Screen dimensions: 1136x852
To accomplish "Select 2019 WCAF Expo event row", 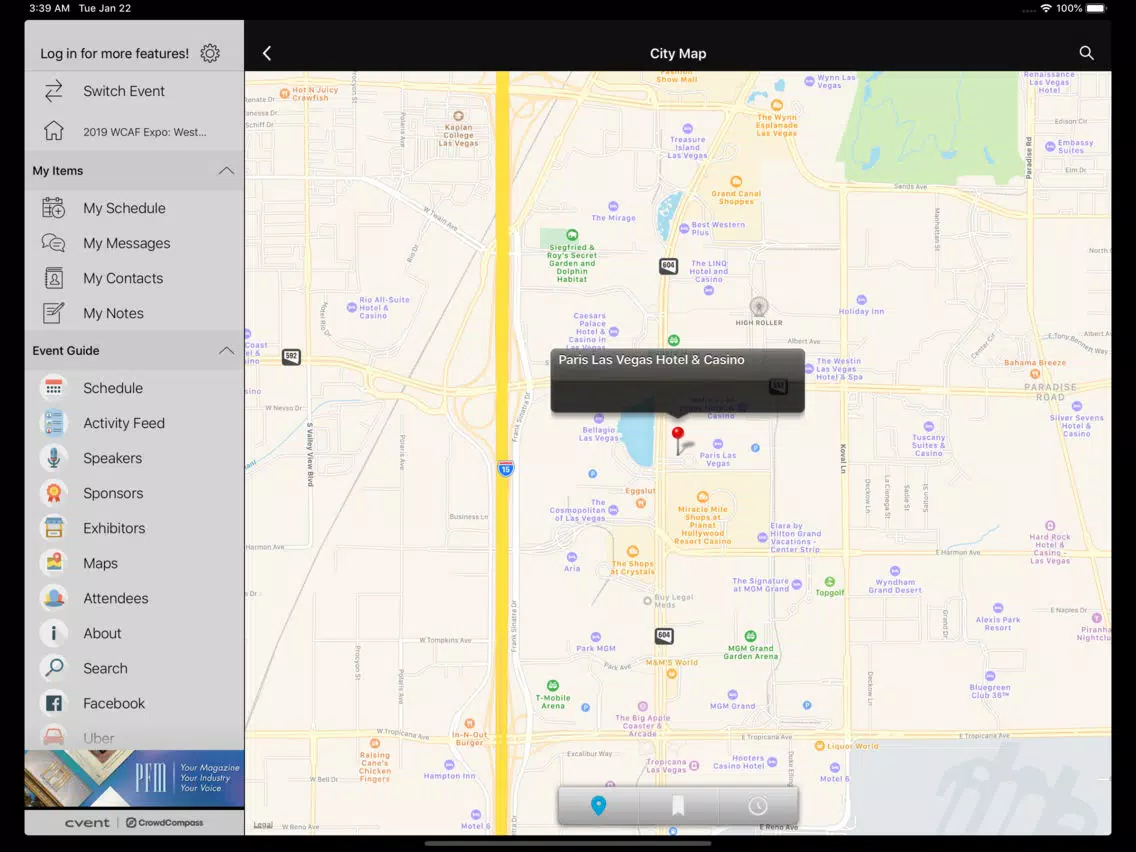I will point(134,131).
